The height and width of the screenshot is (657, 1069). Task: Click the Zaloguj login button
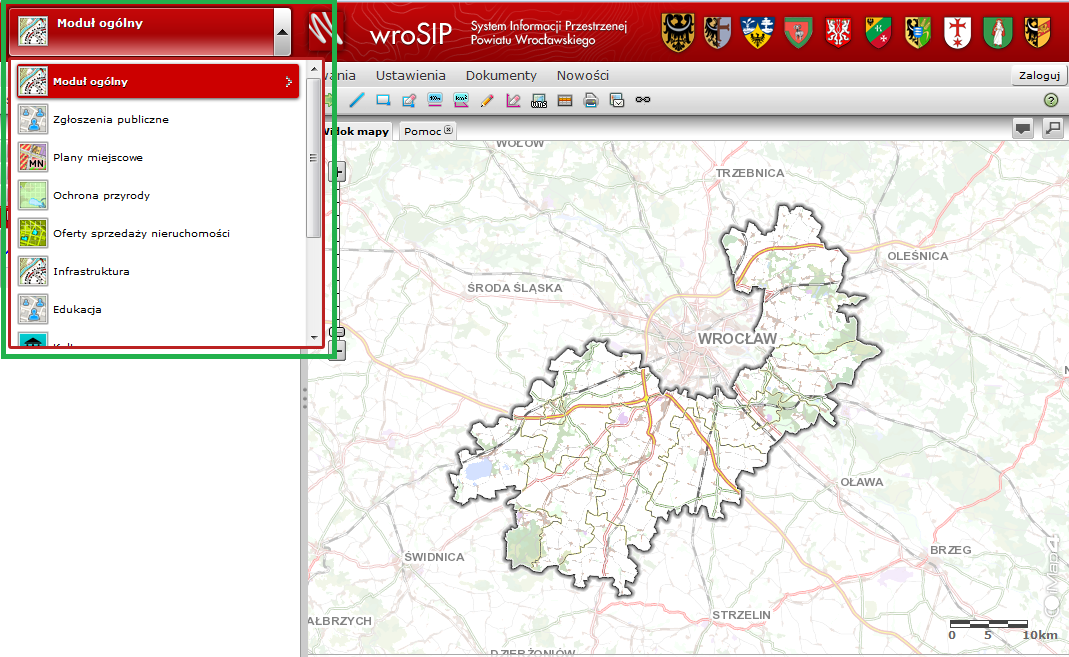(x=1039, y=76)
